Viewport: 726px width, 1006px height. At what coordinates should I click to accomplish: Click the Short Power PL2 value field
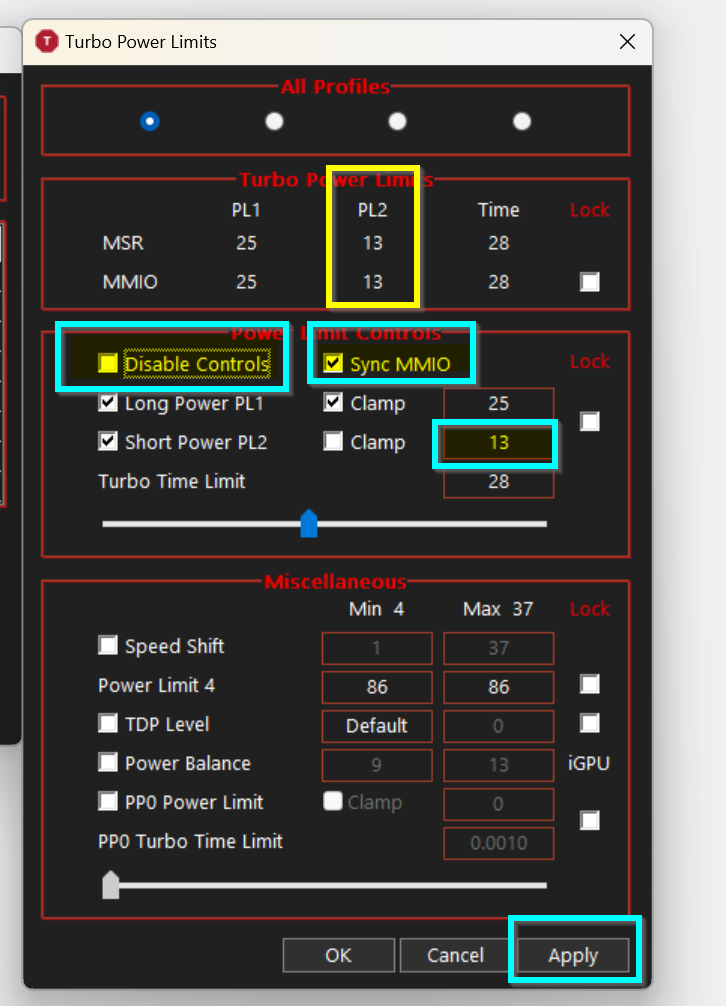(x=498, y=443)
